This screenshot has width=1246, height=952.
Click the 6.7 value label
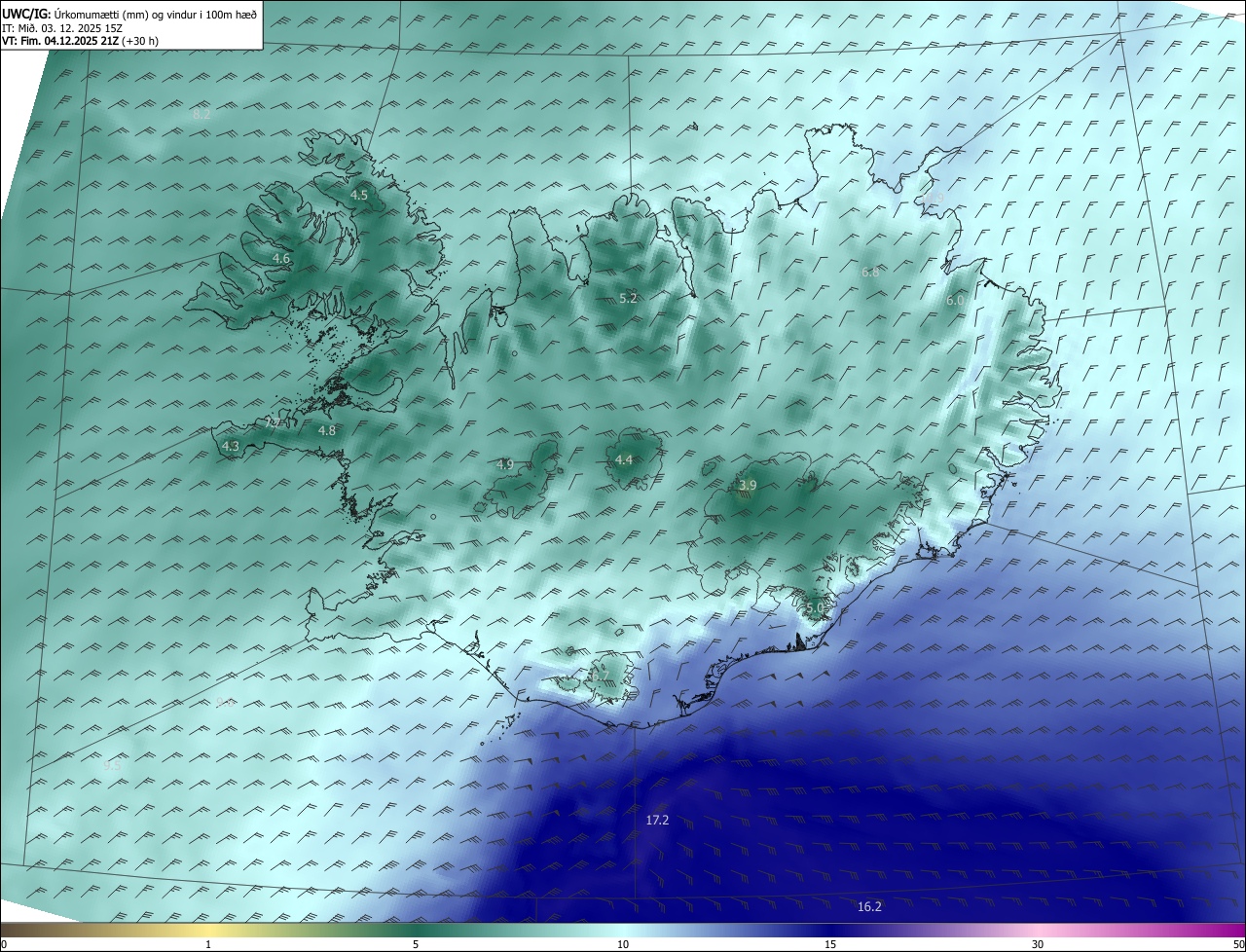click(x=600, y=675)
